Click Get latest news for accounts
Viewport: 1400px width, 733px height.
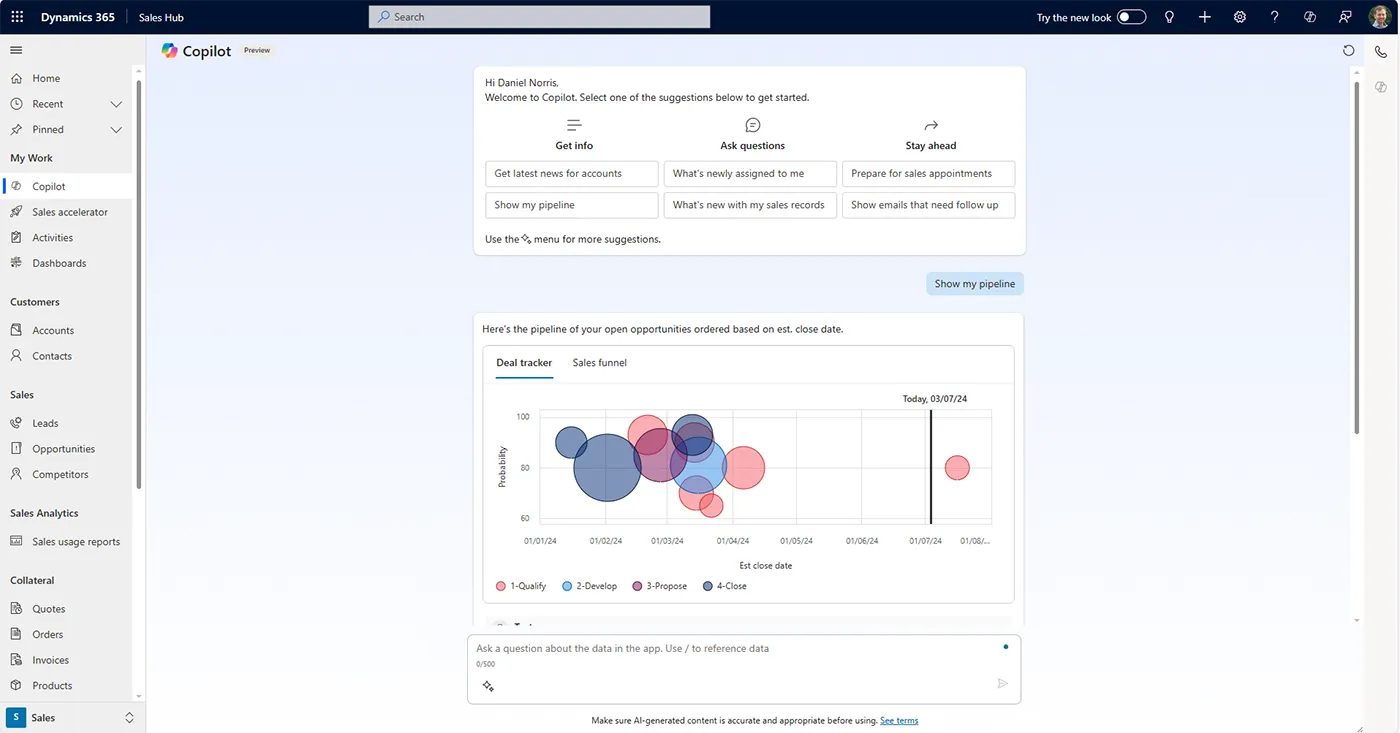tap(572, 174)
